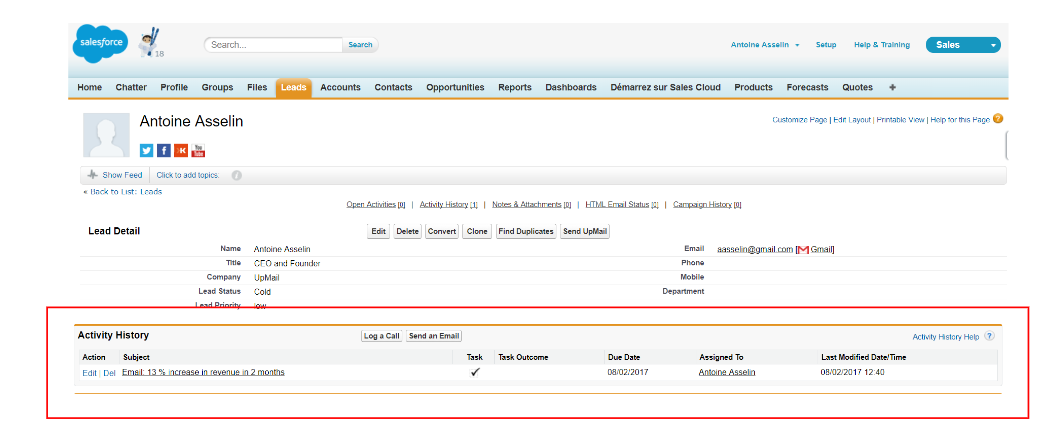
Task: Click the Search button
Action: 360,45
